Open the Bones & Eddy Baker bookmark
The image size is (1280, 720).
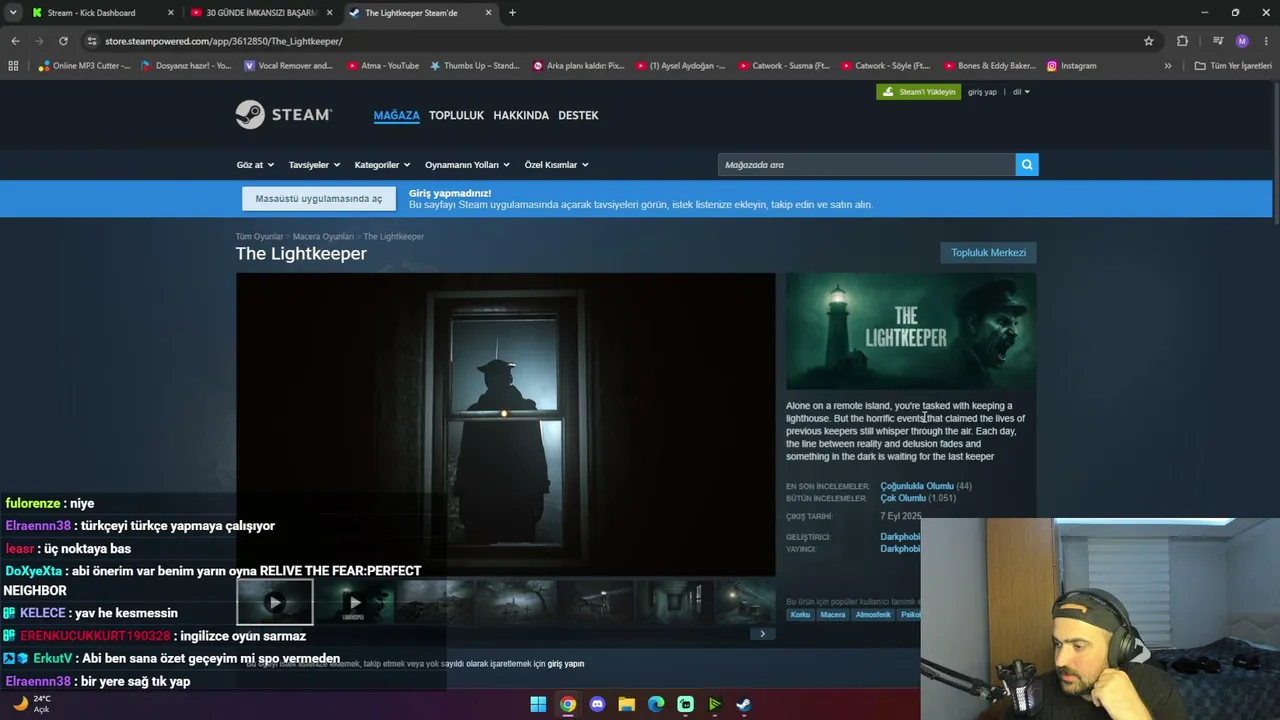click(x=989, y=66)
